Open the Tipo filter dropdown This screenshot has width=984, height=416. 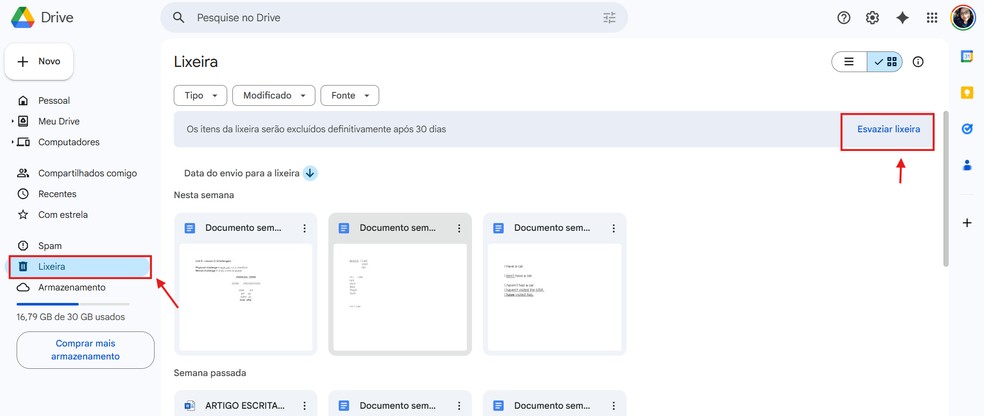(x=200, y=96)
